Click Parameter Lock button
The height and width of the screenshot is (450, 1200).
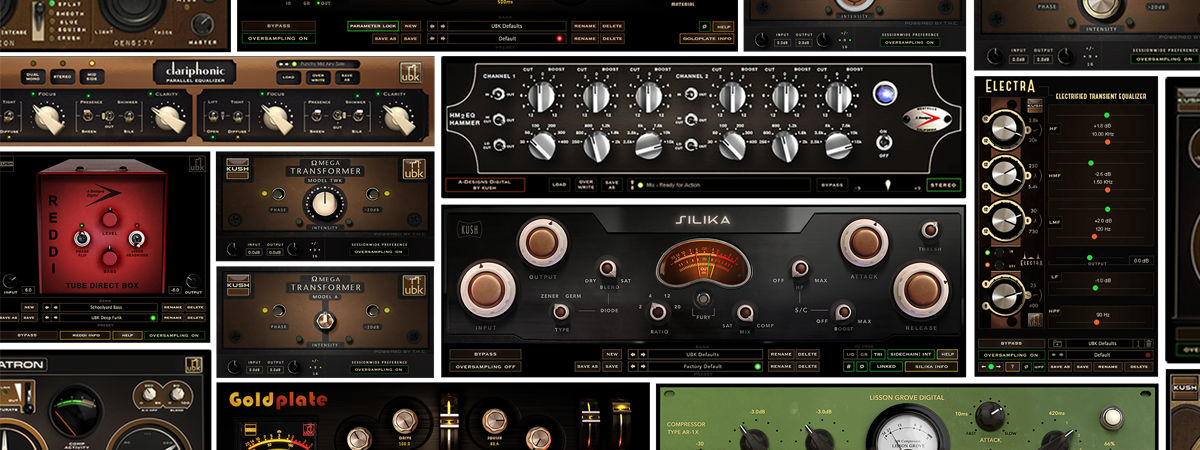point(372,26)
